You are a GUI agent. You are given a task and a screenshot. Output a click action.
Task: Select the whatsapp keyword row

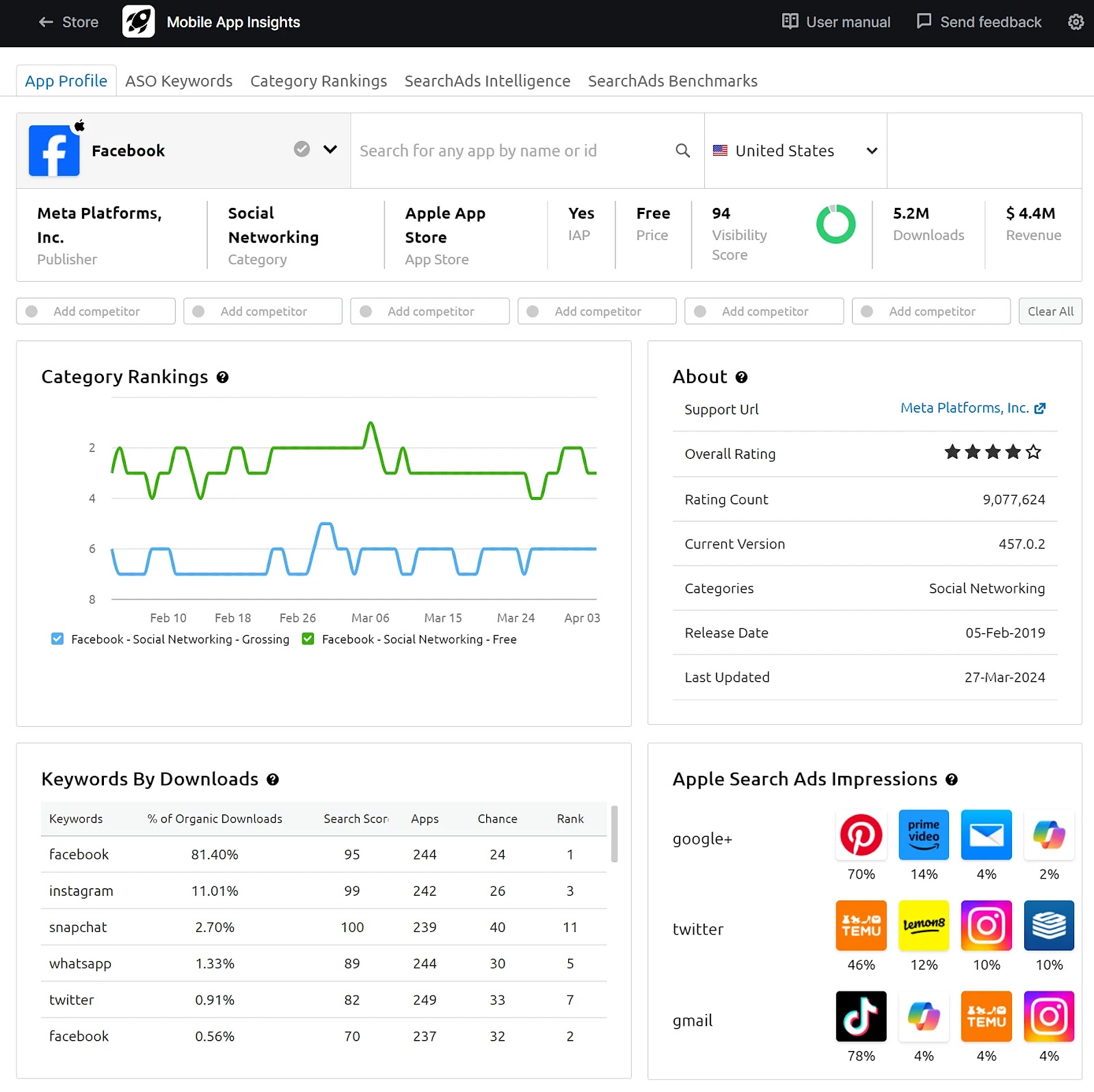pyautogui.click(x=324, y=963)
